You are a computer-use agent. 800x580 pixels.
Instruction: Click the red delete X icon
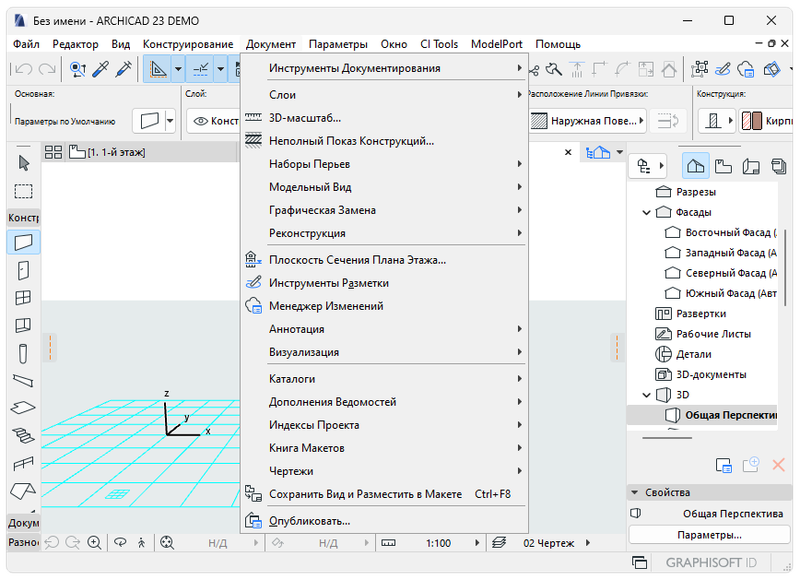[779, 465]
